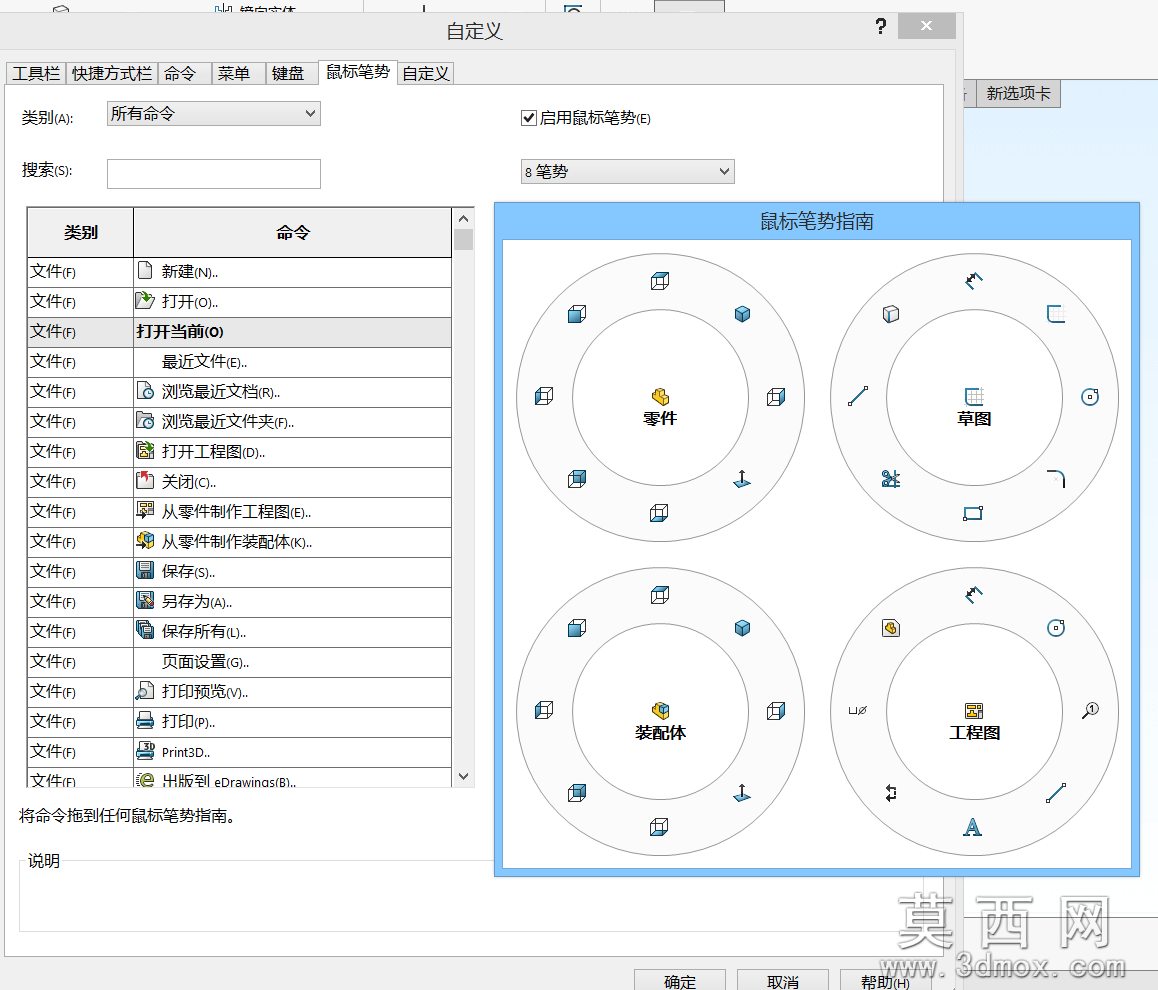Click the model view icon in the 工程图 wheel
Screen dimensions: 1158x990
pos(891,628)
